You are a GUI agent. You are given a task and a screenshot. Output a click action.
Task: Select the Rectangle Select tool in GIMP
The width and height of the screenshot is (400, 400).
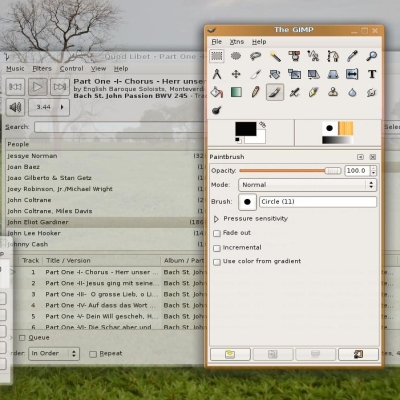tap(217, 56)
